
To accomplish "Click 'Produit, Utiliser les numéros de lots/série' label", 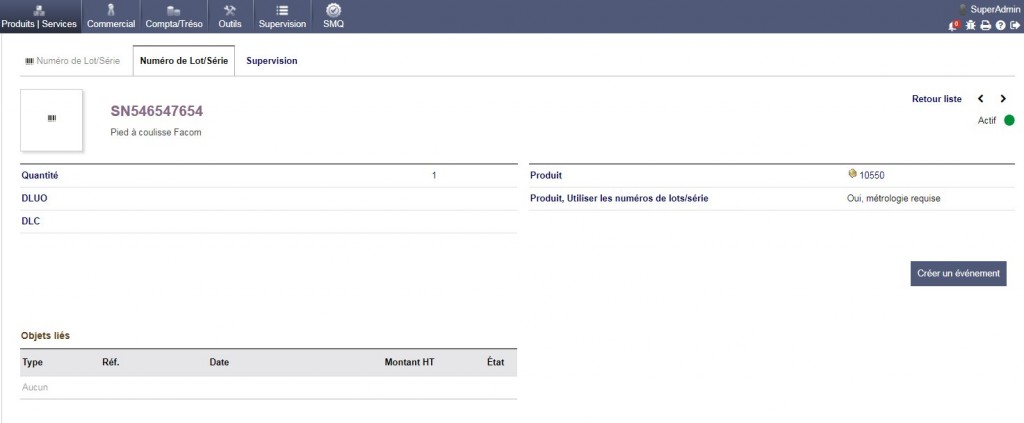I will tap(619, 198).
